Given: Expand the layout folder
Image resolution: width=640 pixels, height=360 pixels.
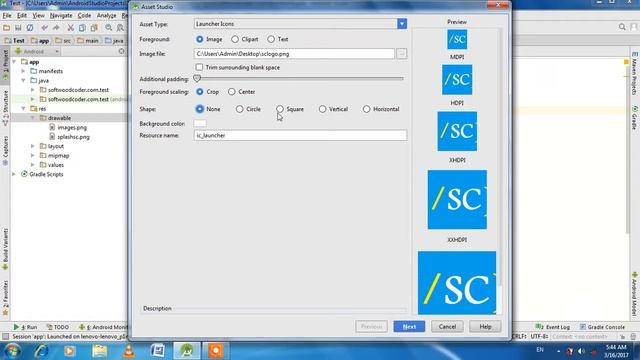Looking at the screenshot, I should tap(33, 146).
